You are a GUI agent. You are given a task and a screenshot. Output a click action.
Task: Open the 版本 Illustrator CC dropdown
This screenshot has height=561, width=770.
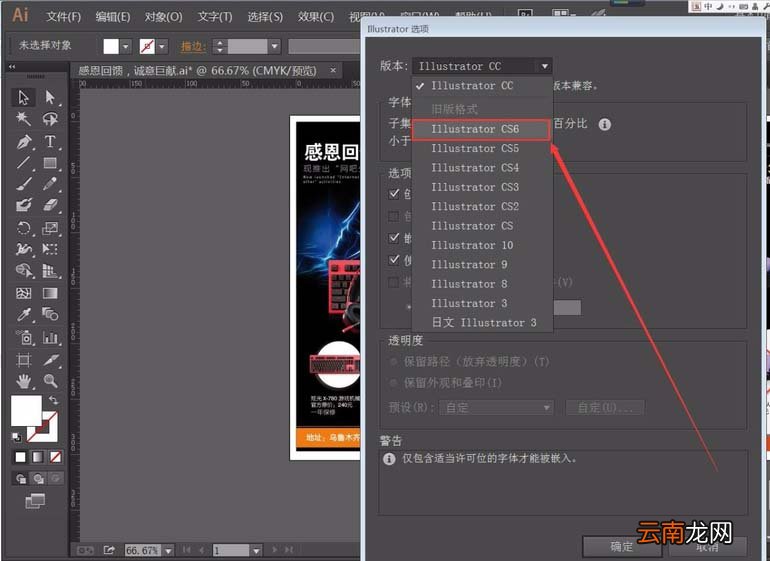click(x=482, y=66)
